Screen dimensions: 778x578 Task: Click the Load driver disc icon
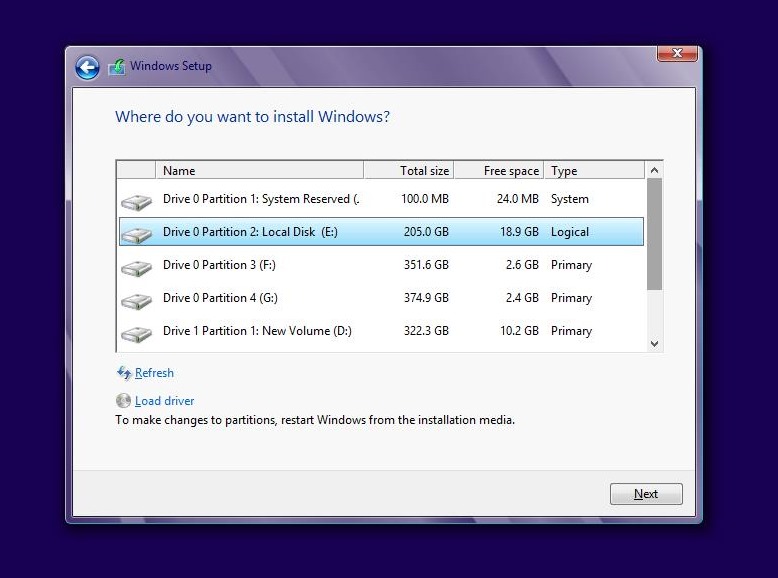click(124, 401)
